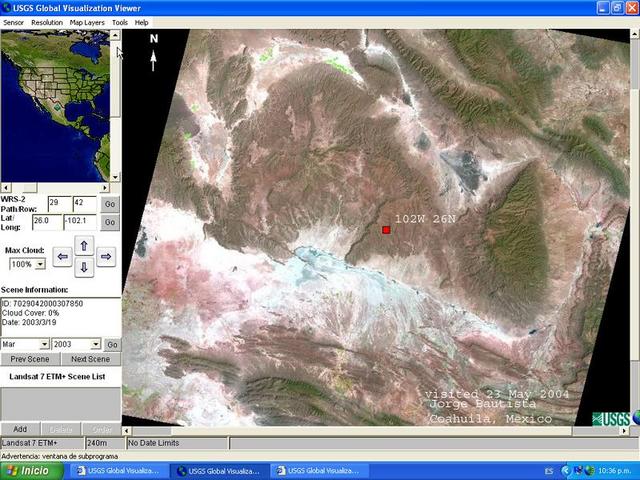
Task: Move scene right with the right arrow
Action: click(106, 257)
